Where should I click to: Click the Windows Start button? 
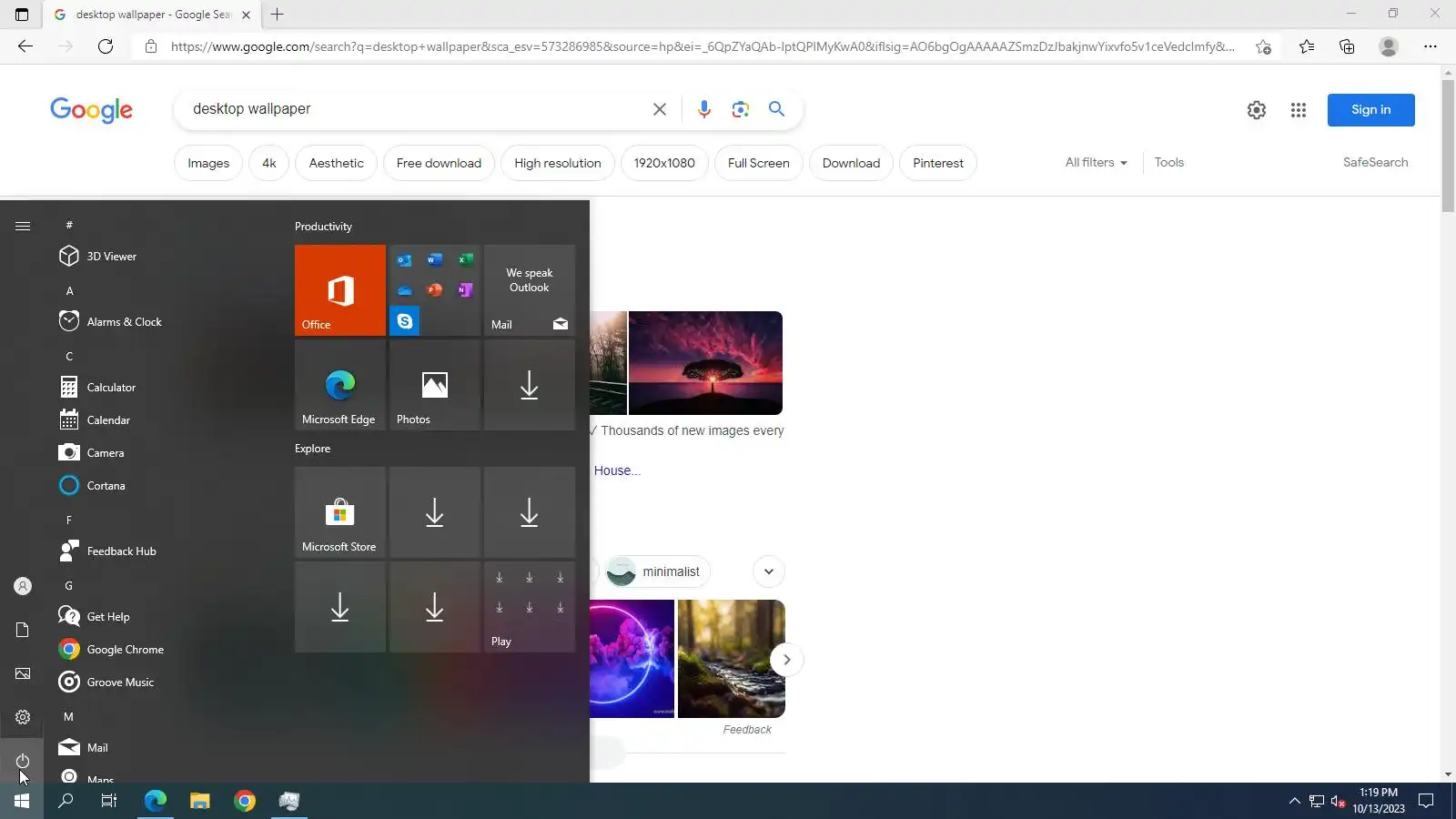22,801
